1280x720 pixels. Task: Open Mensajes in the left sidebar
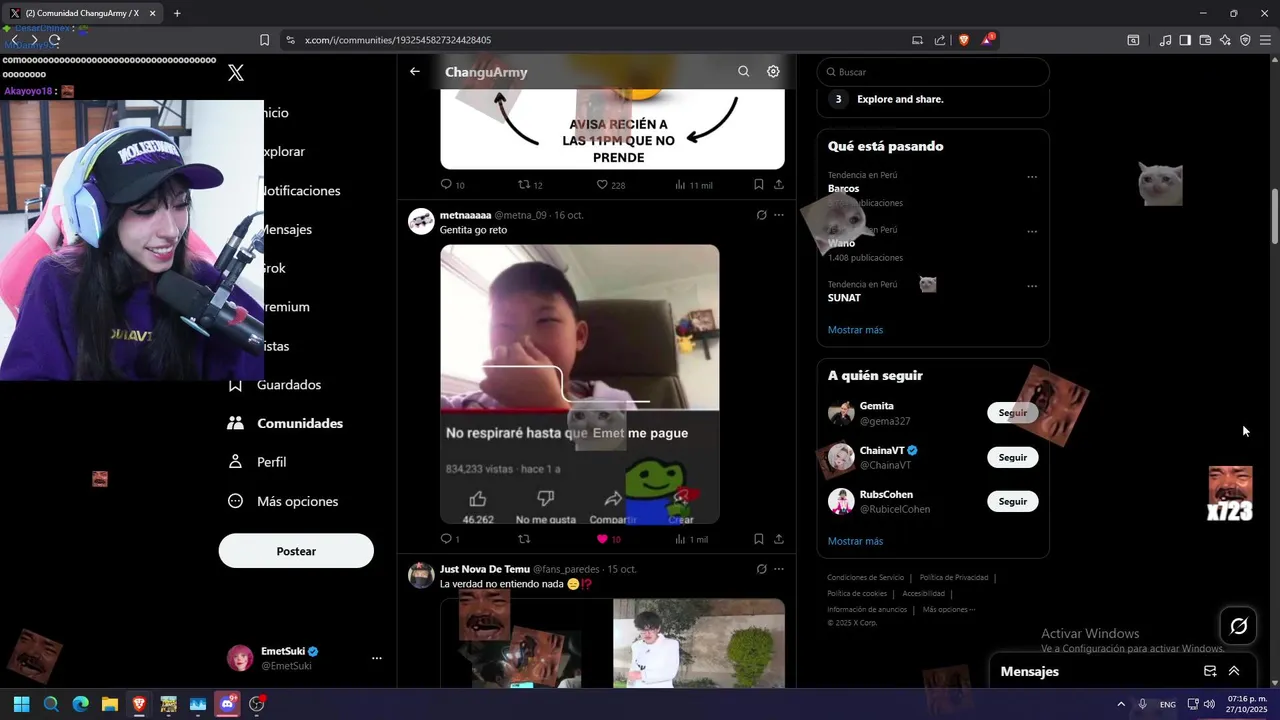(287, 229)
